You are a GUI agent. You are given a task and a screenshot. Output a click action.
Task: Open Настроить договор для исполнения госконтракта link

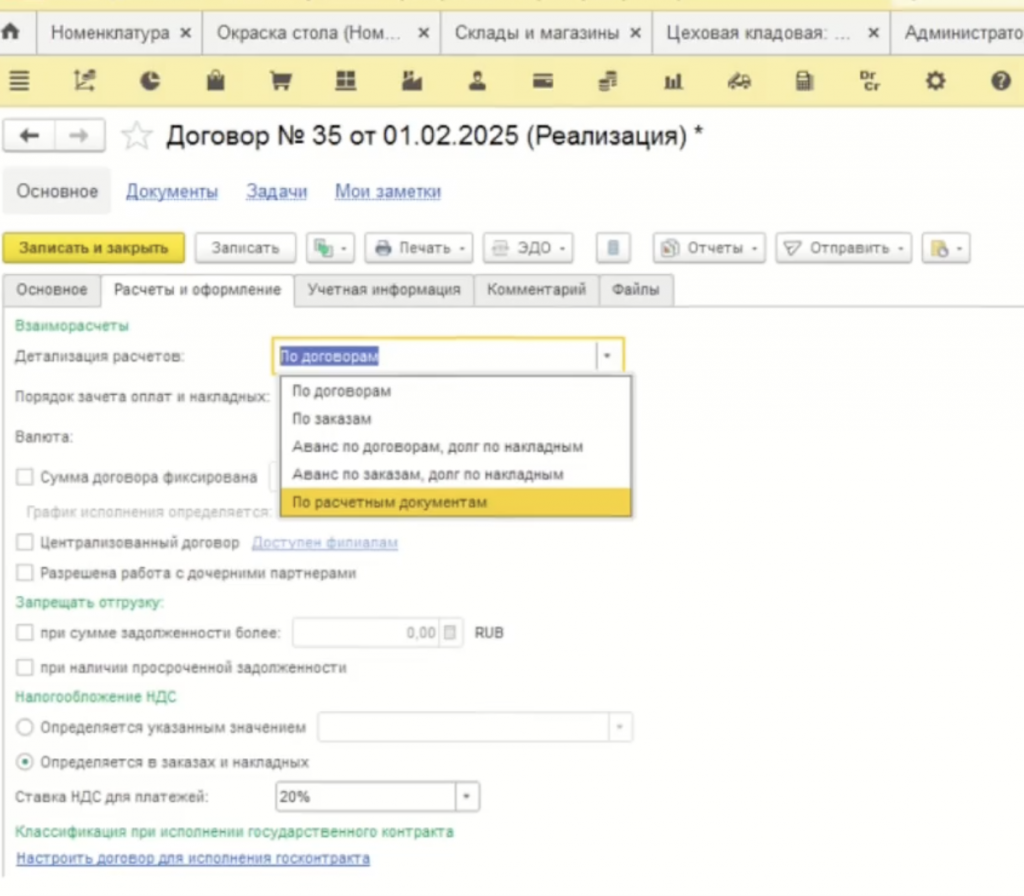click(193, 858)
